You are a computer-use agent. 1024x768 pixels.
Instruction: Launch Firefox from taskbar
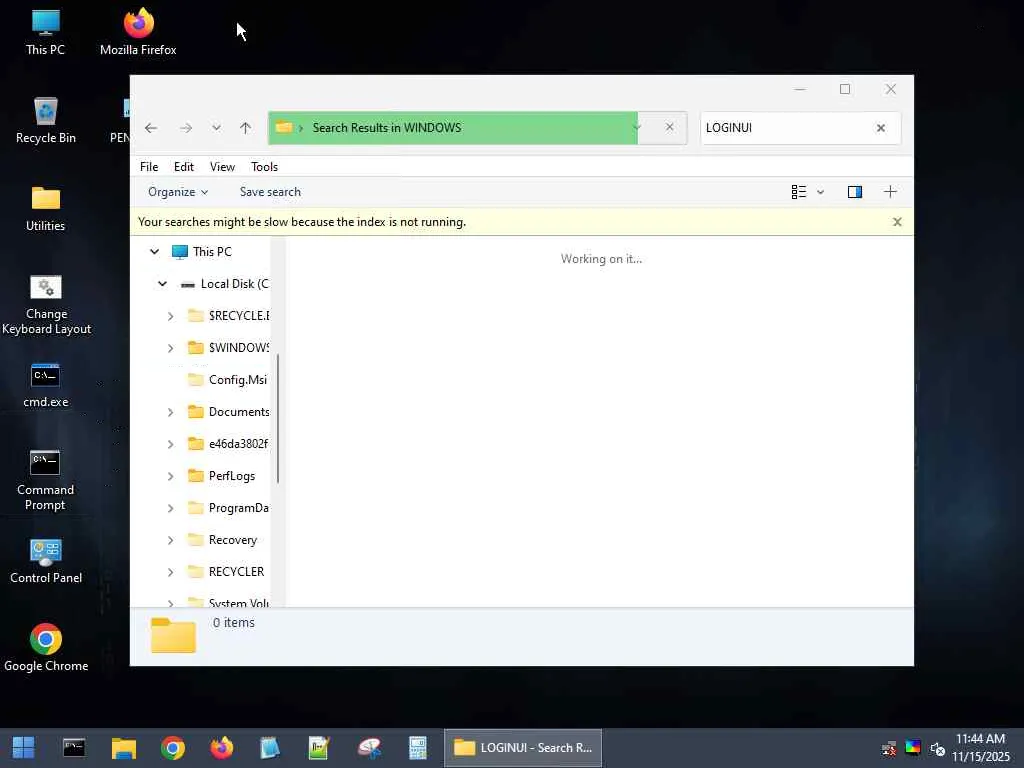coord(222,748)
